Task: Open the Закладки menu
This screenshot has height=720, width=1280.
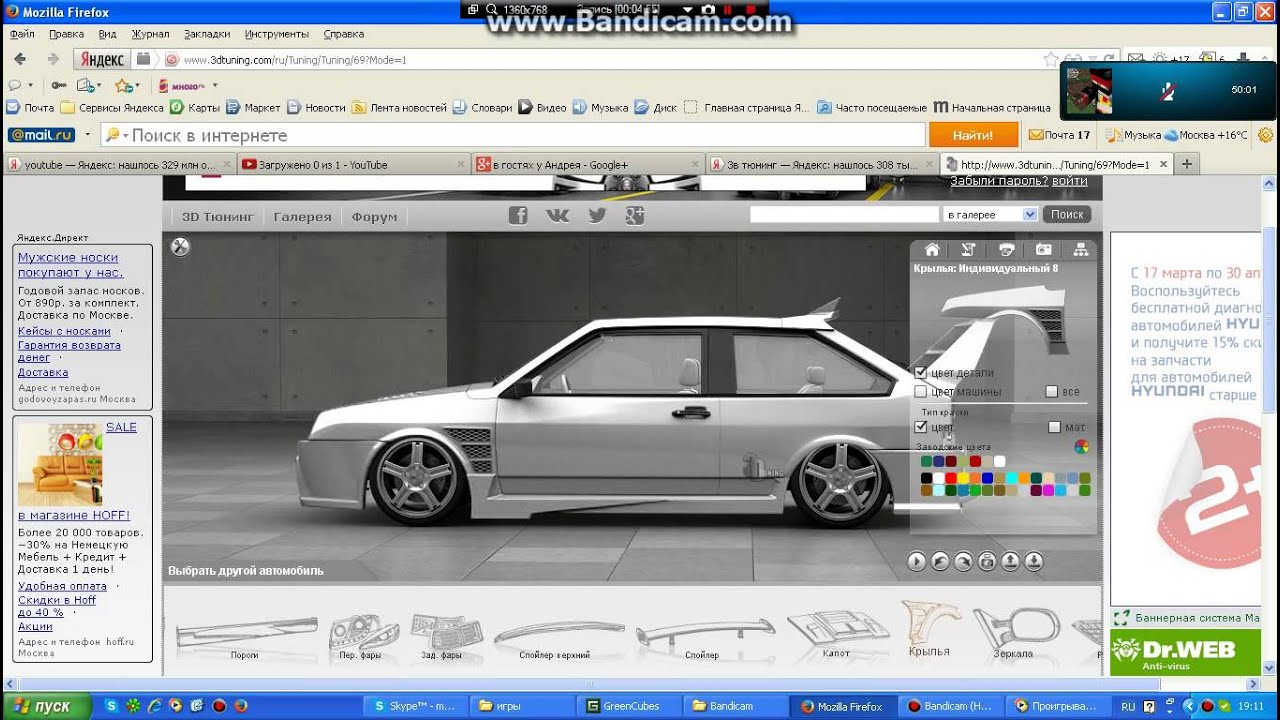Action: [207, 34]
